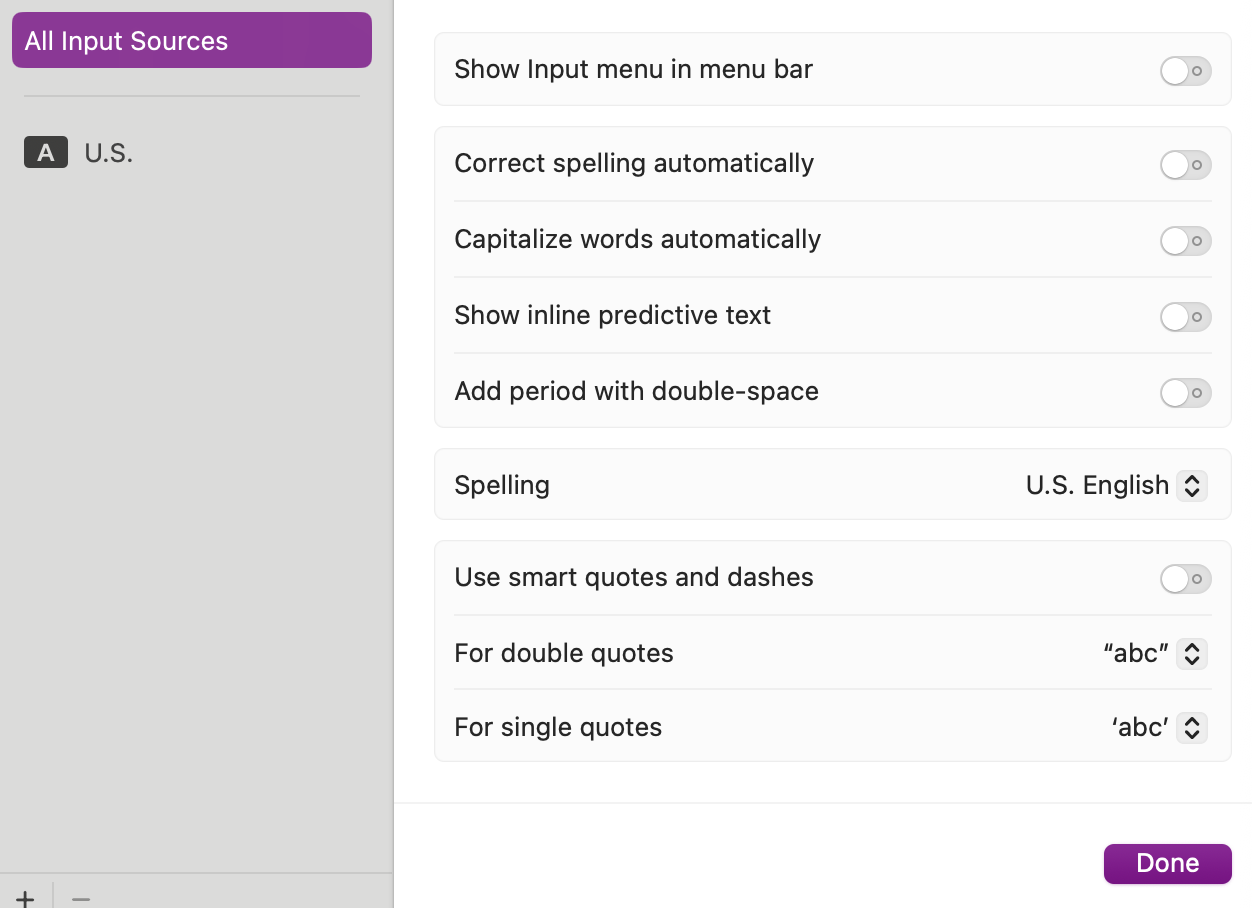Open the Spelling language dropdown
This screenshot has width=1252, height=908.
[x=1116, y=486]
